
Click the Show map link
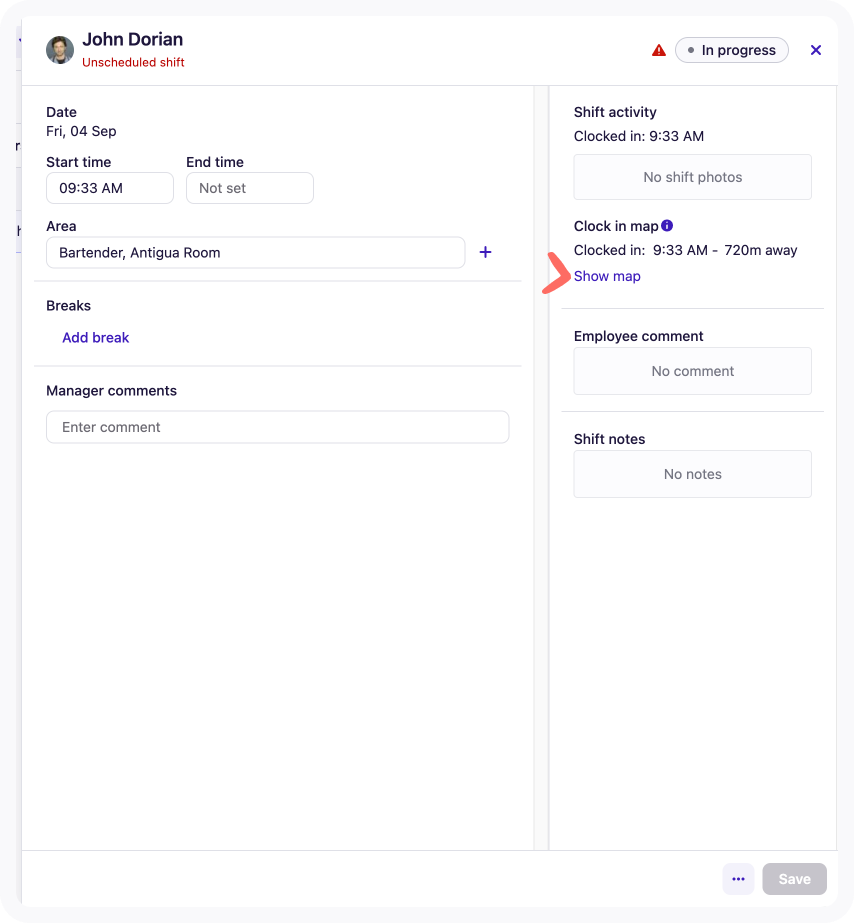(607, 276)
